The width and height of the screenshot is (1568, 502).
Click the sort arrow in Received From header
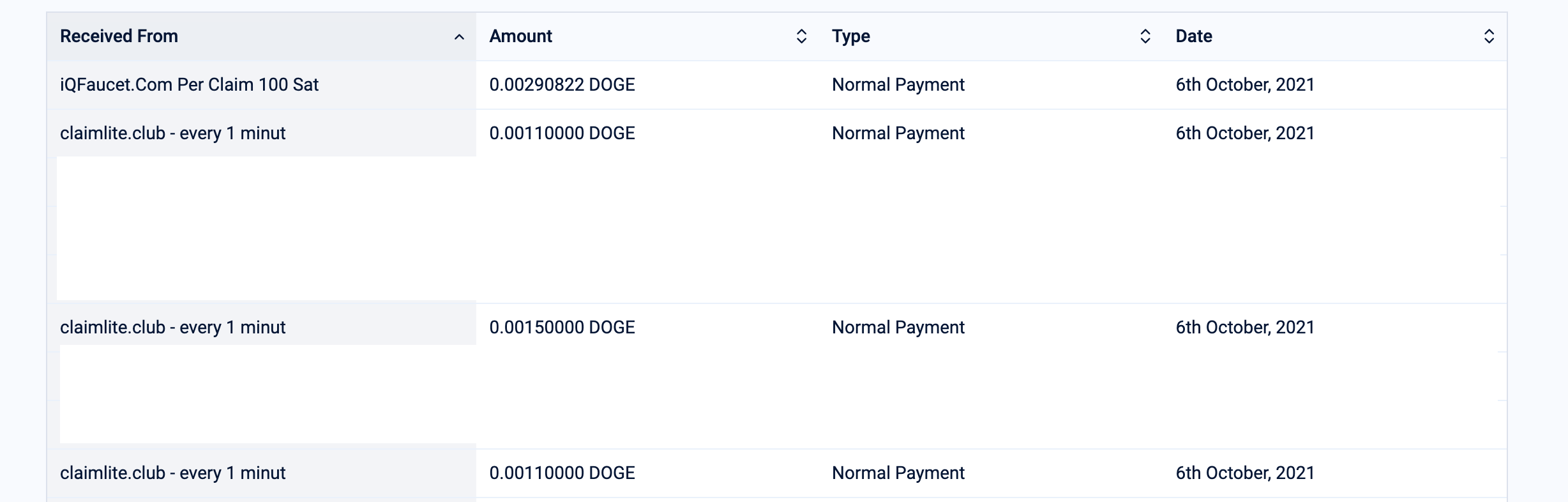[x=459, y=37]
